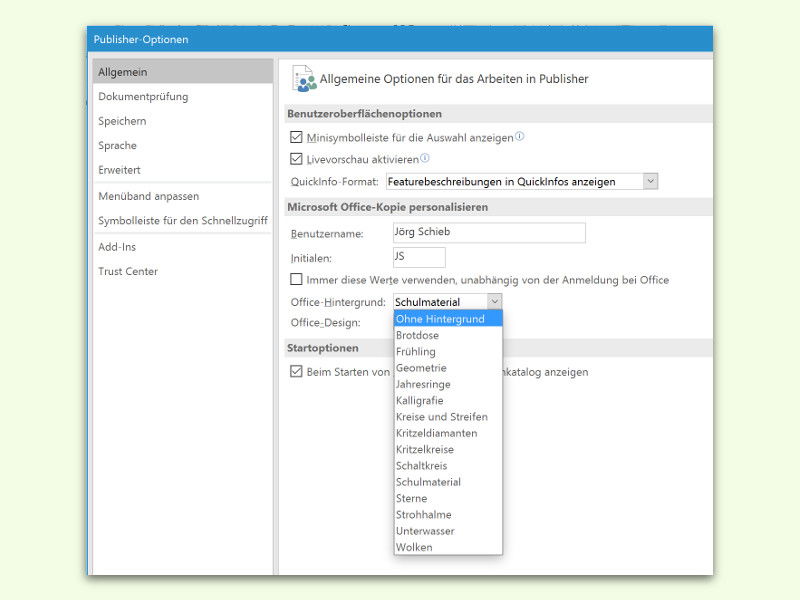The image size is (800, 600).
Task: Choose Kreise und Streifen background
Action: point(448,417)
